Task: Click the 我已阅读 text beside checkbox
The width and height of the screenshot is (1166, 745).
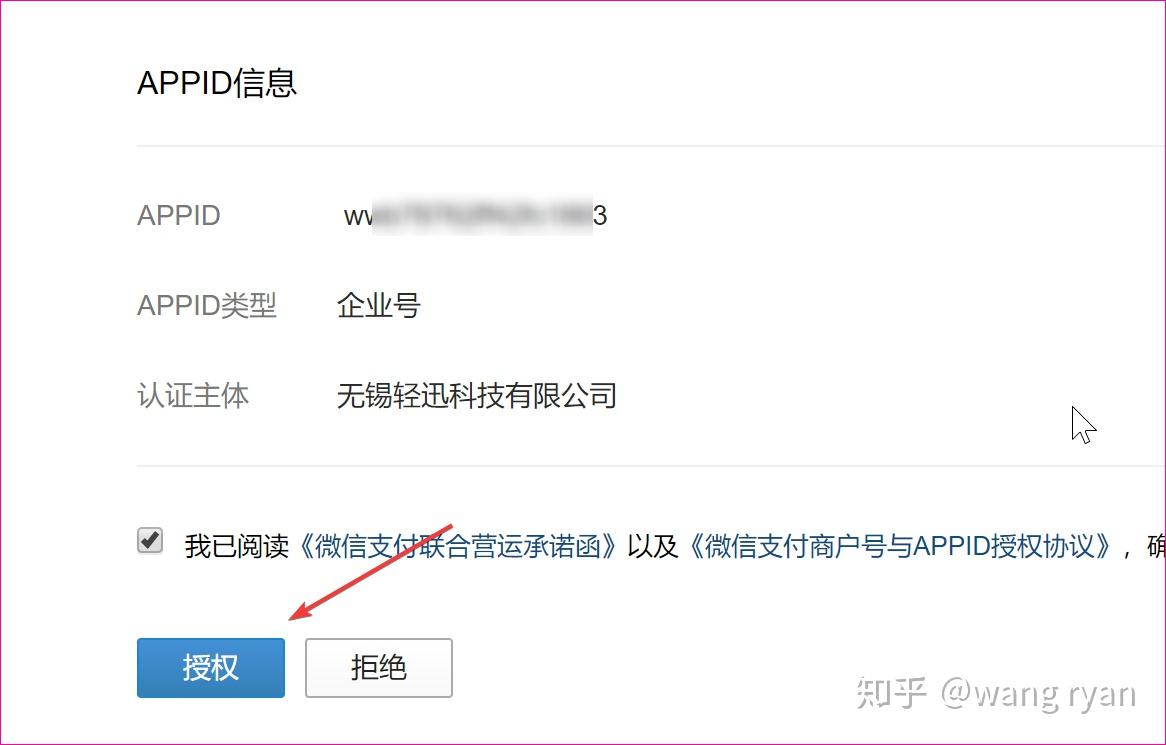Action: point(236,546)
